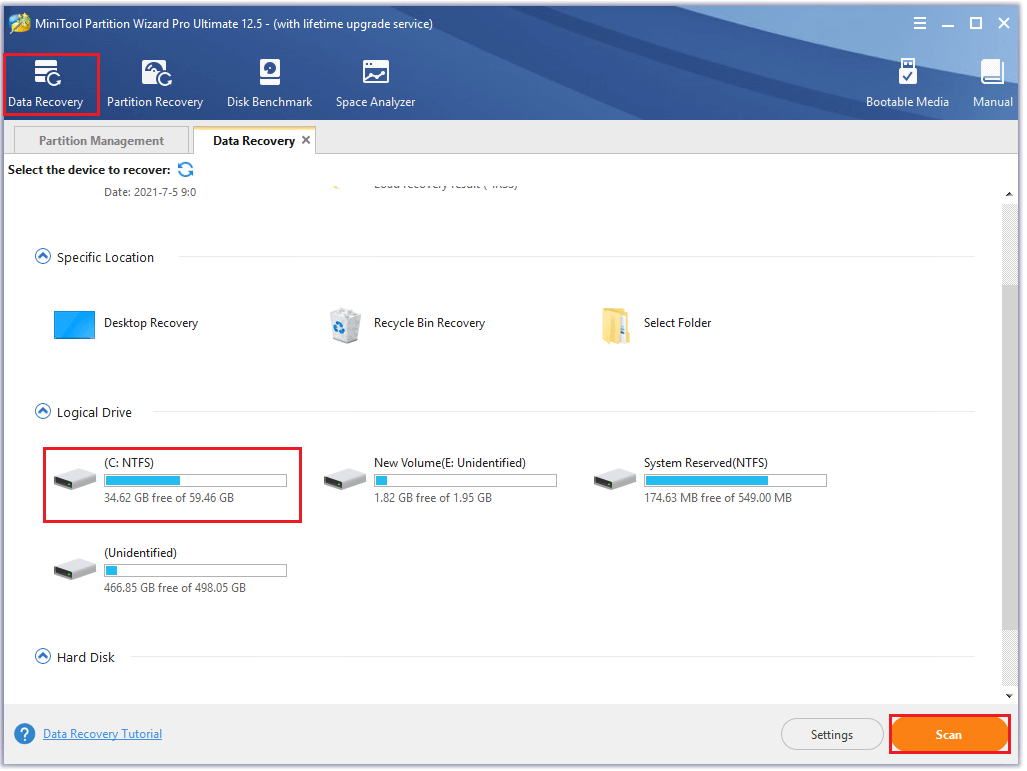This screenshot has width=1027, height=771.
Task: Open the Space Analyzer
Action: [x=374, y=82]
